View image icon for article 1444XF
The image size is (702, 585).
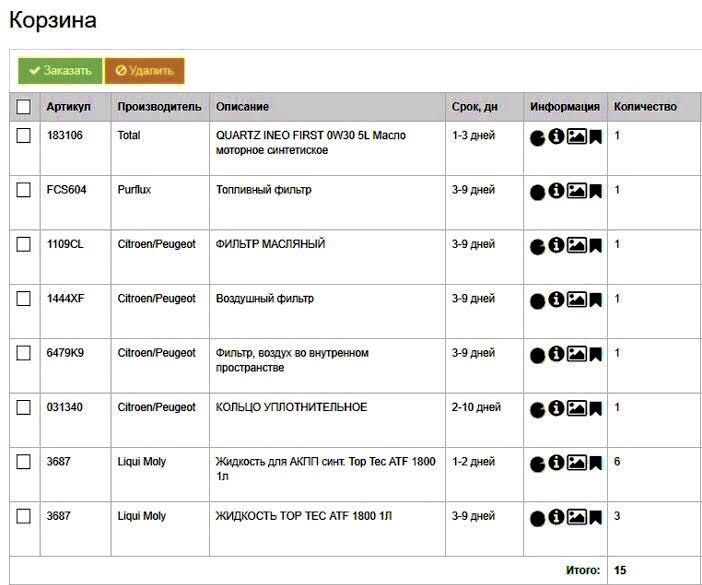(577, 299)
